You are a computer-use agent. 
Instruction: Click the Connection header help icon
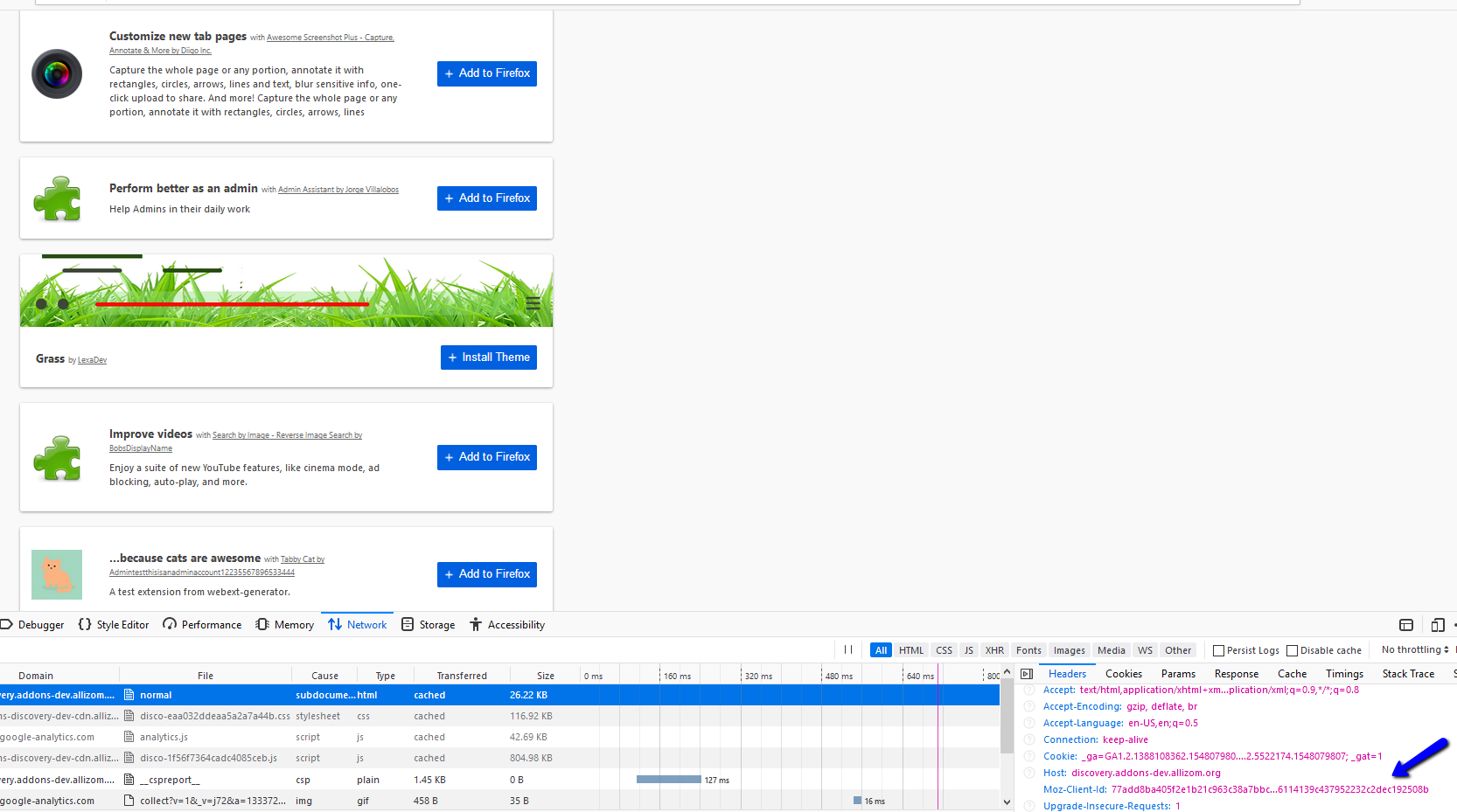[1029, 740]
